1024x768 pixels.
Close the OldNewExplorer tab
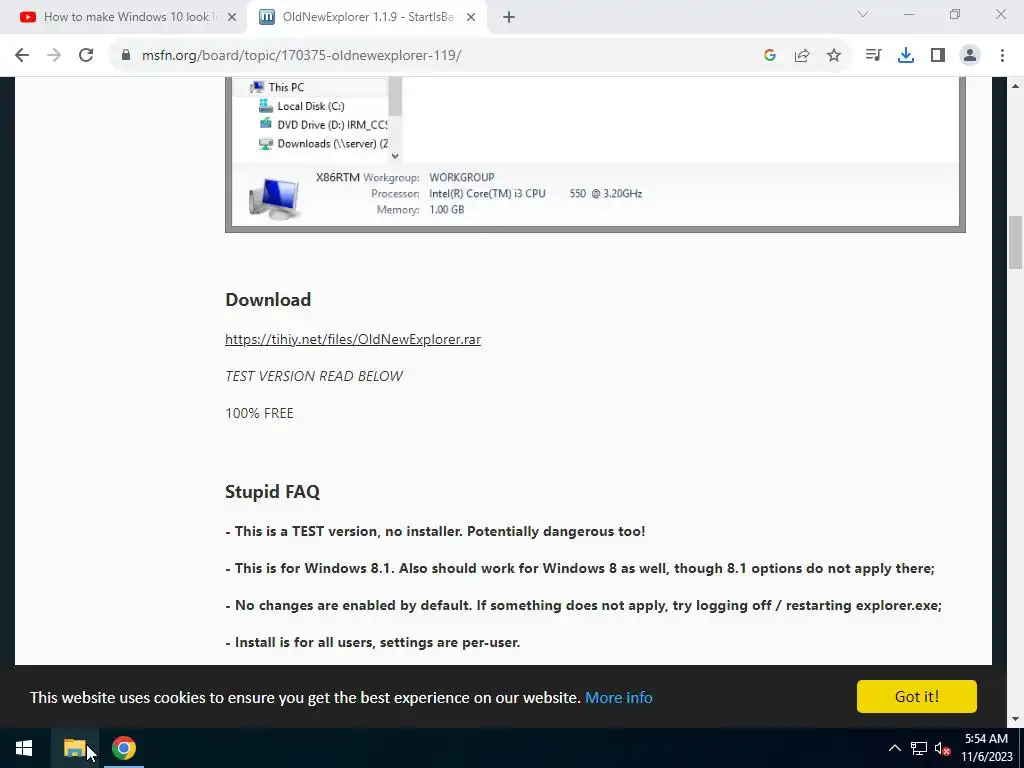(471, 18)
